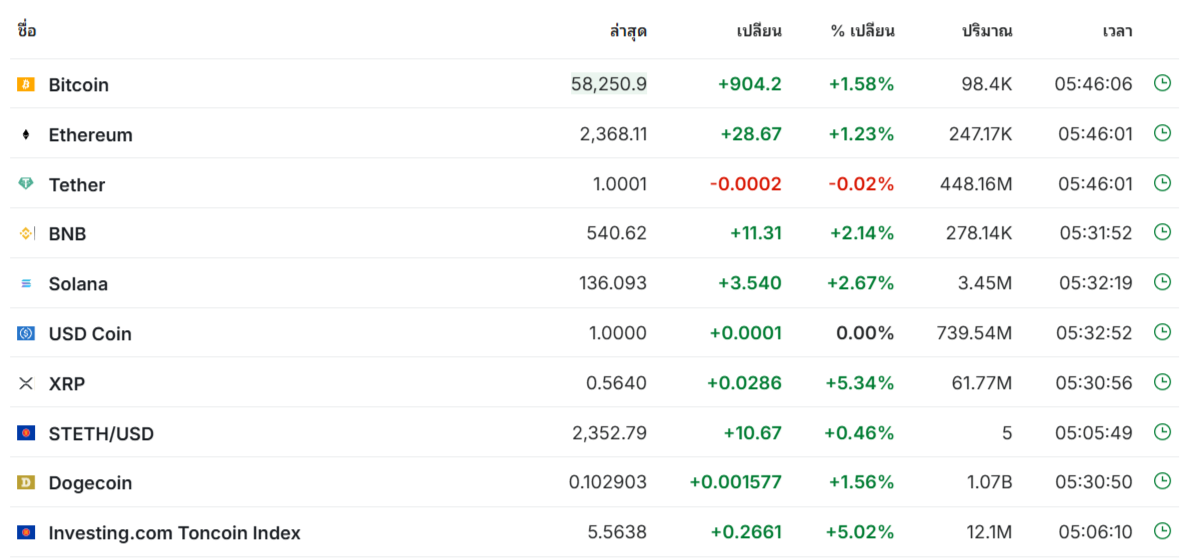Sort by the ล่าสุด column header
The width and height of the screenshot is (1186, 558).
click(x=628, y=32)
